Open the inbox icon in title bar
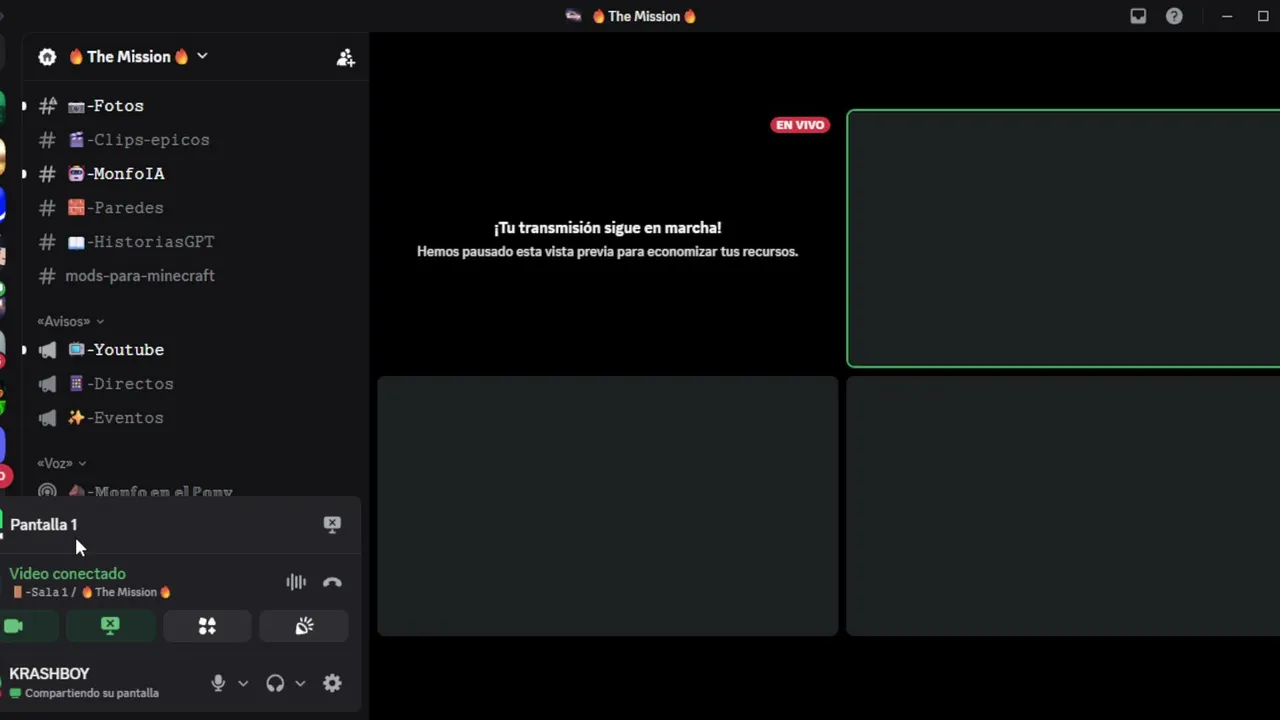Screen dimensions: 1280x720 1138,16
